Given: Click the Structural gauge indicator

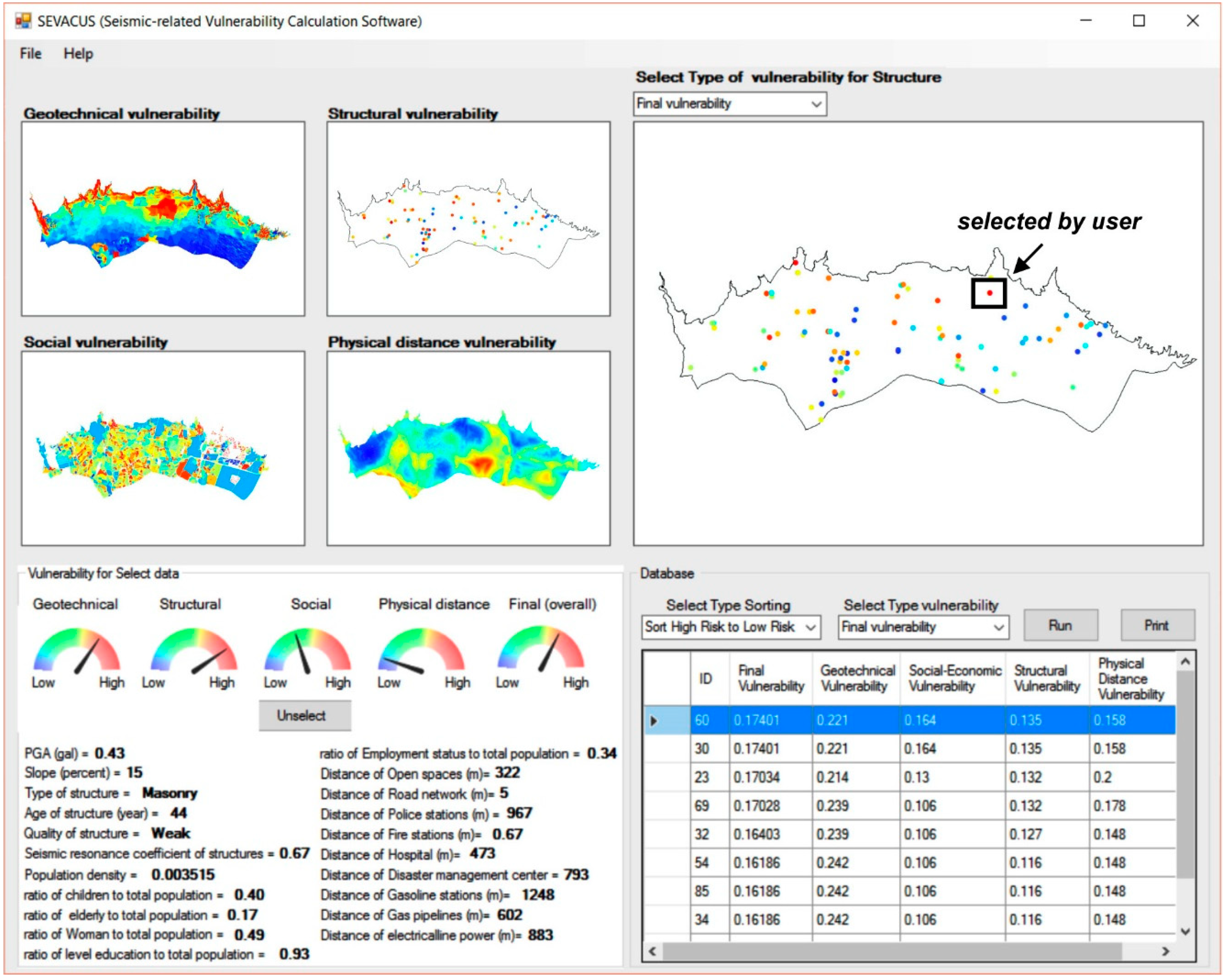Looking at the screenshot, I should pos(194,652).
